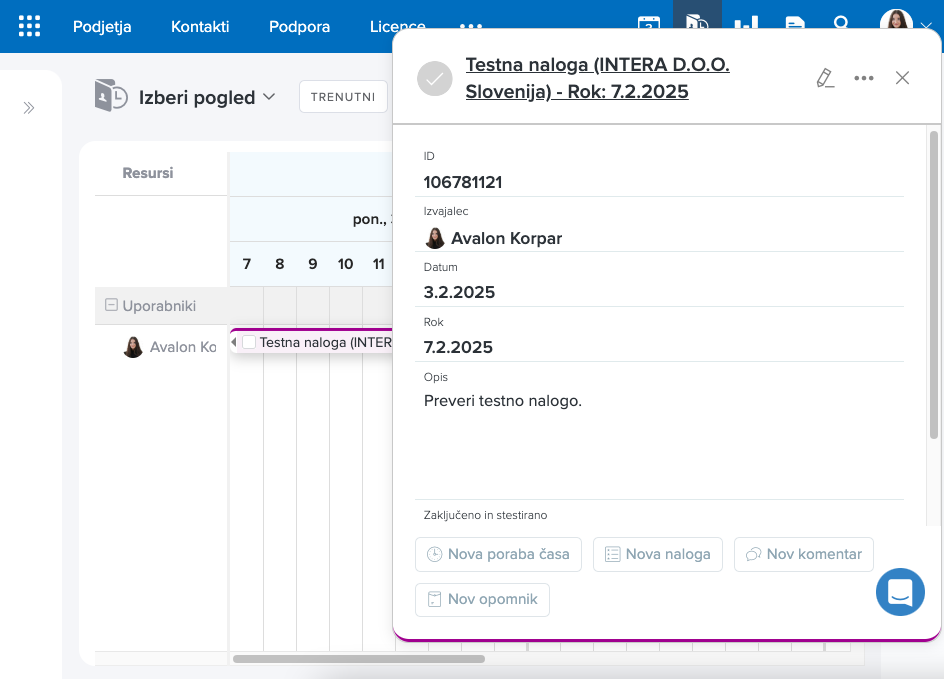Collapse the Uporabniki group
This screenshot has width=944, height=679.
[112, 306]
